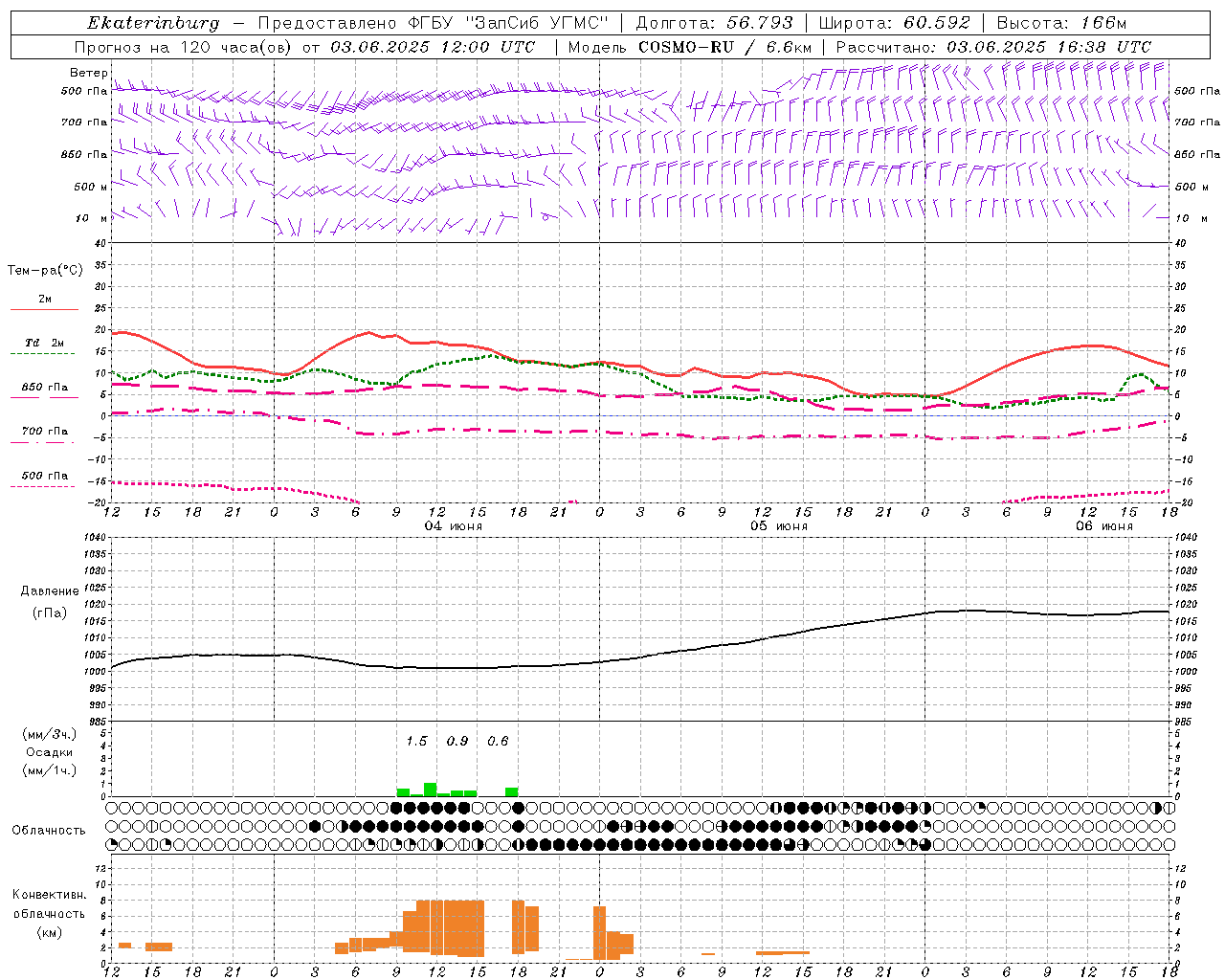This screenshot has height=980, width=1225.
Task: Click the "Долгота: 56.793" header field
Action: click(714, 23)
